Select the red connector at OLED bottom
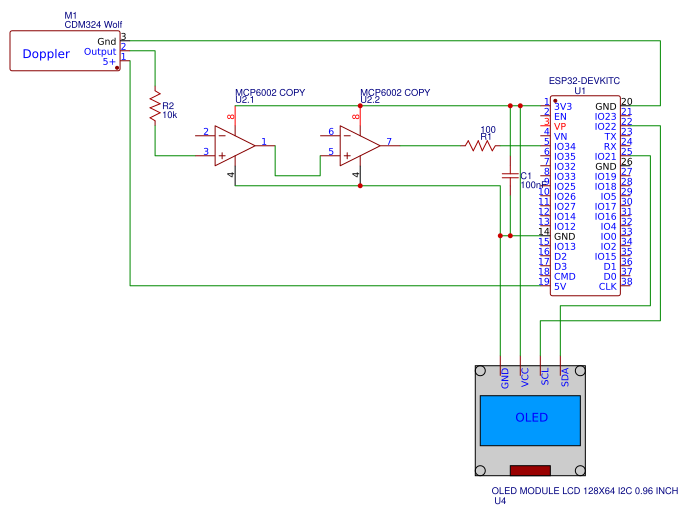Screen dimensions: 689x516 [x=530, y=470]
